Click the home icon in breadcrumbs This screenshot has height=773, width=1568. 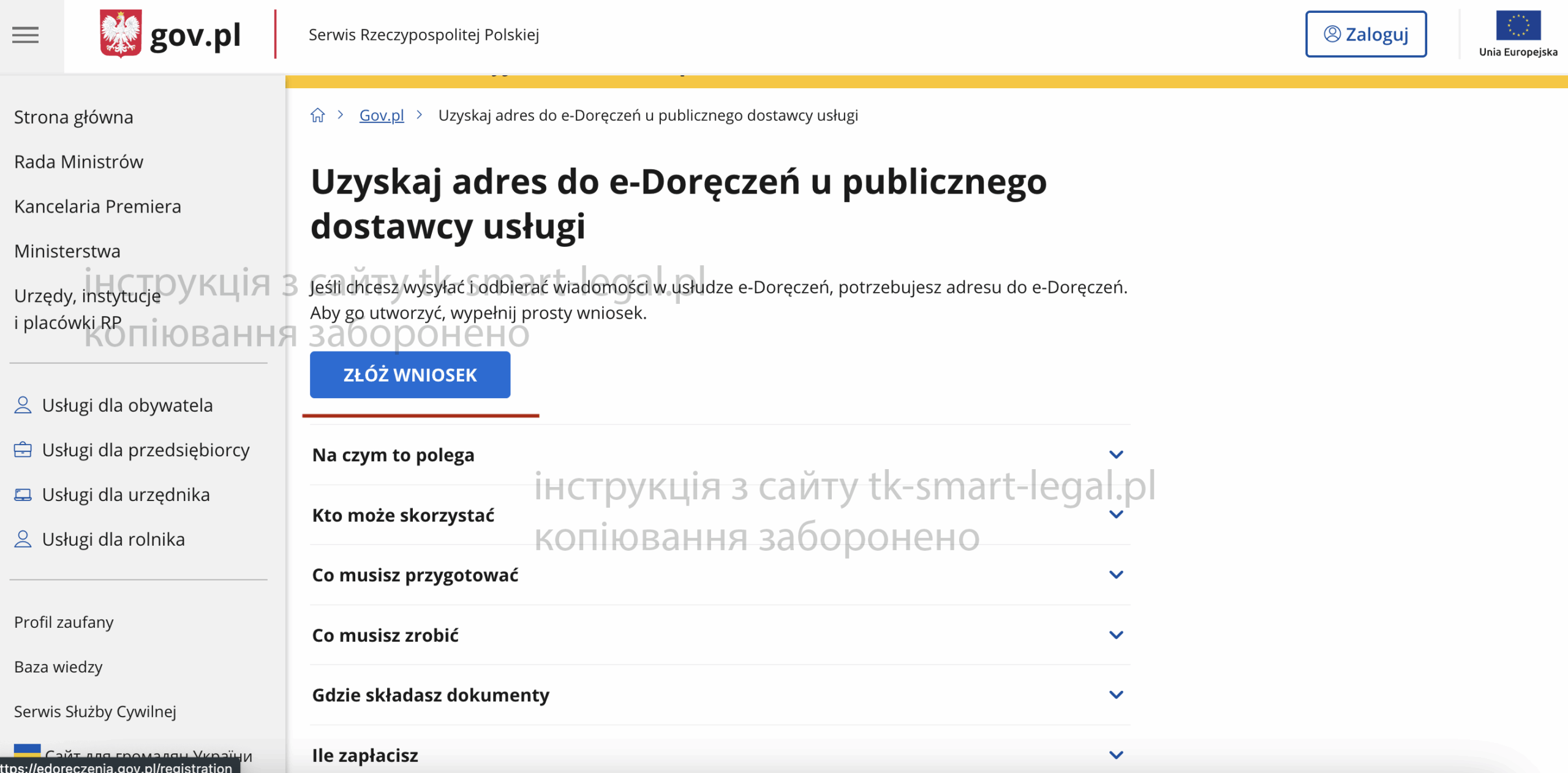click(318, 115)
